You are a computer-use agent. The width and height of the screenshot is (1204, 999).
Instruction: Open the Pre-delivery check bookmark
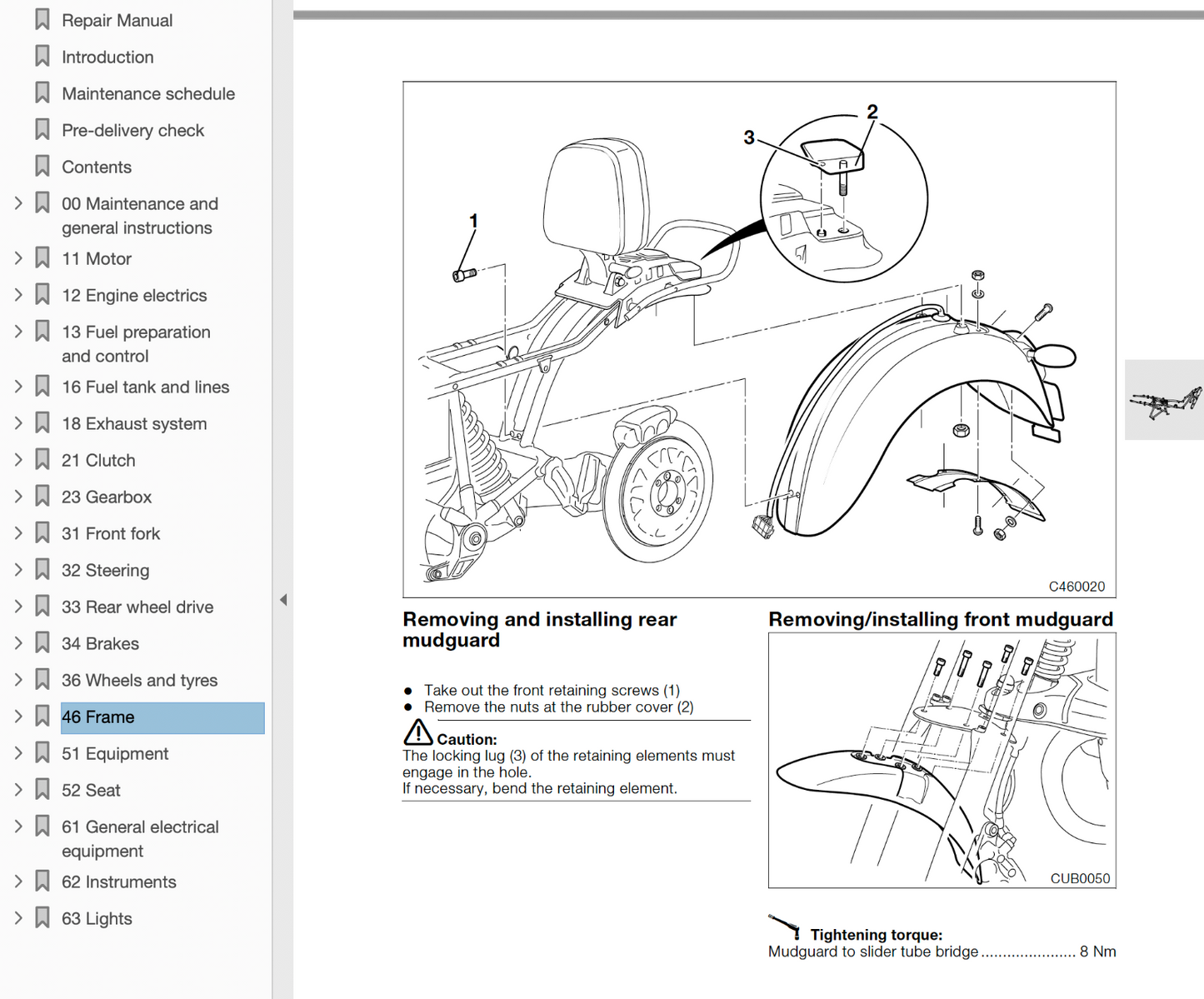coord(132,130)
